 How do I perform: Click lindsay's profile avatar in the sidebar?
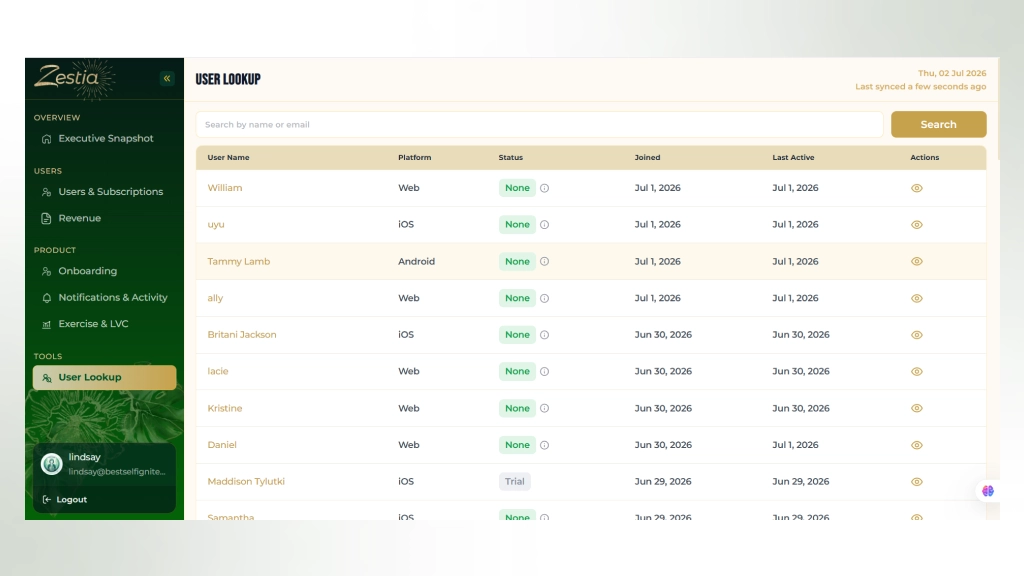[x=52, y=464]
